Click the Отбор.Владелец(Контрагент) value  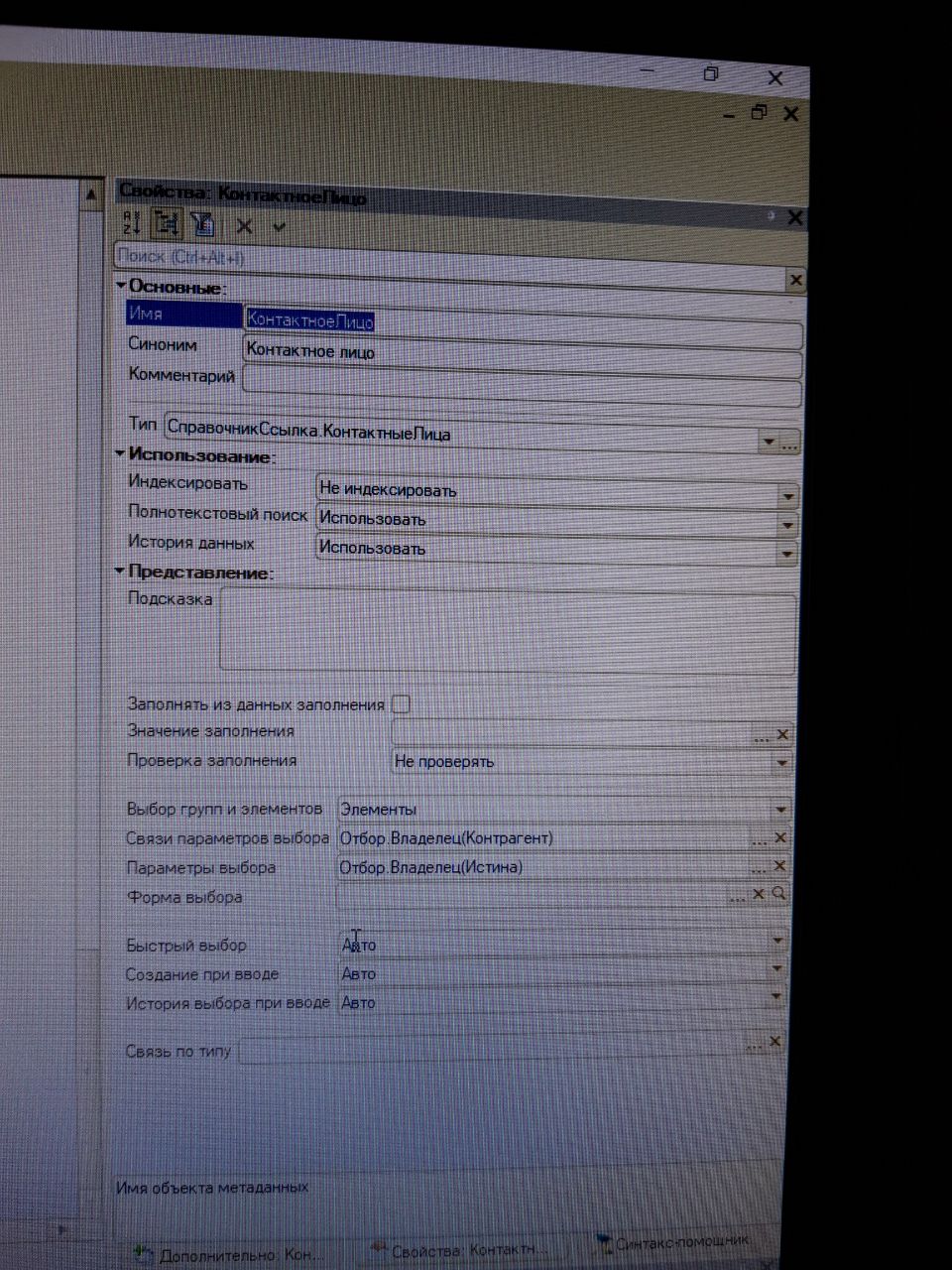coord(445,839)
